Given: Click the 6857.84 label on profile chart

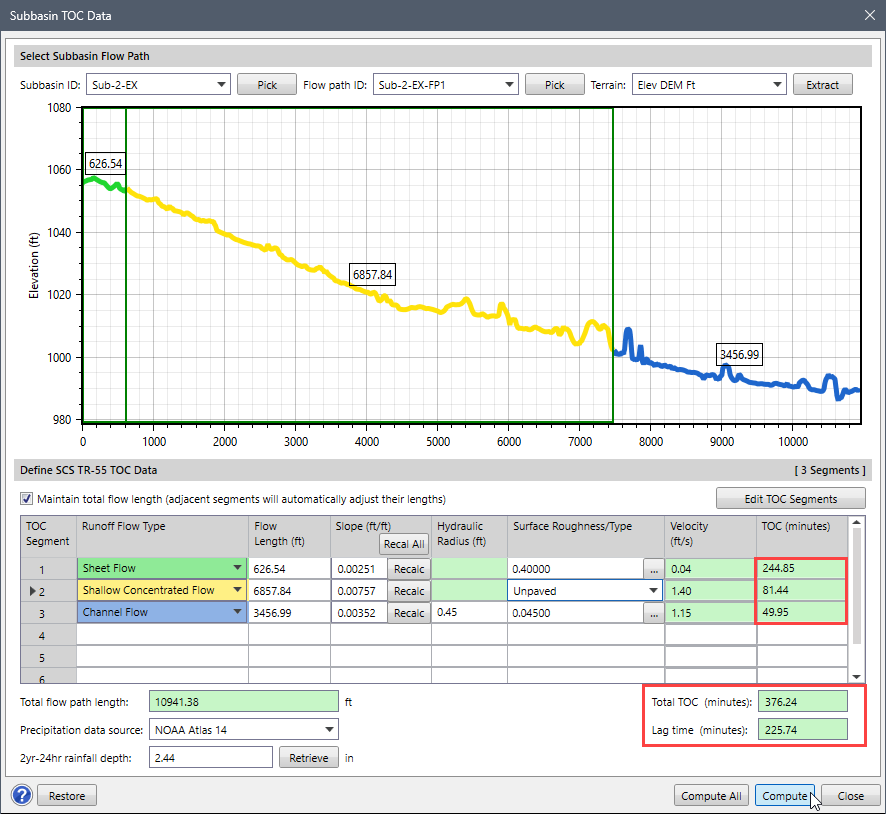Looking at the screenshot, I should pyautogui.click(x=372, y=274).
